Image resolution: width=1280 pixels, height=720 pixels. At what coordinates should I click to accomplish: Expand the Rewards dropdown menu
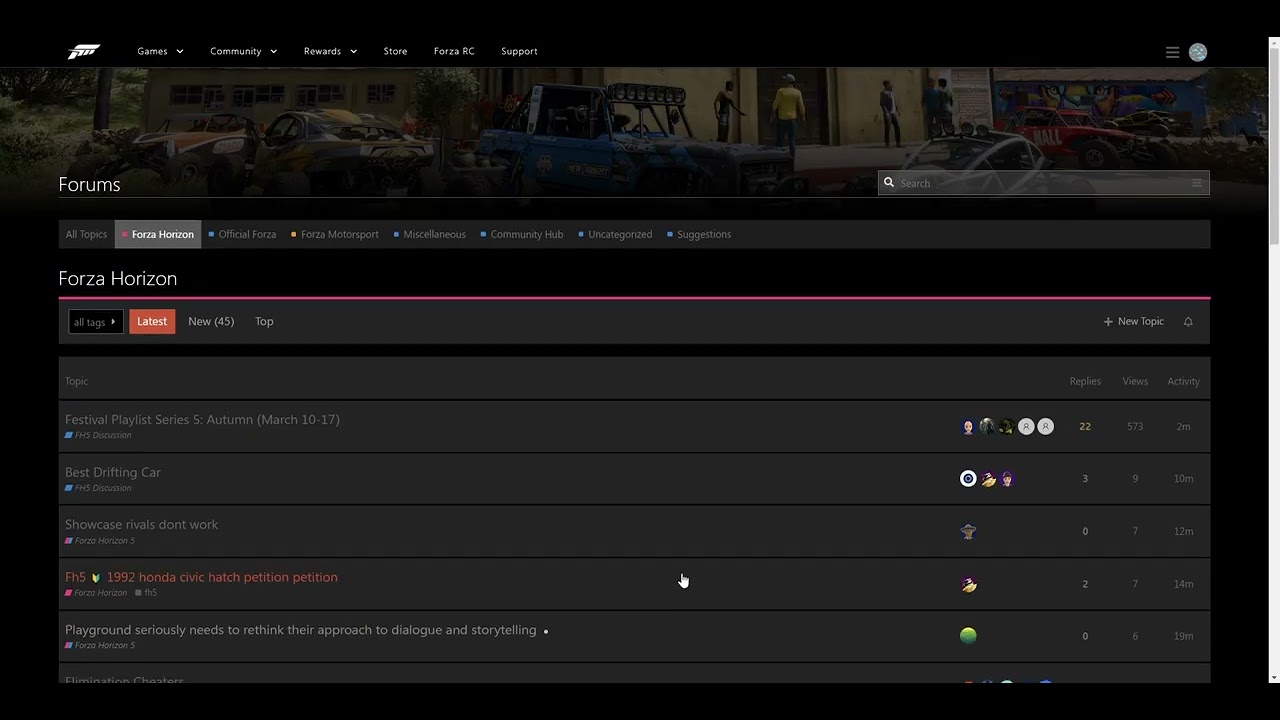click(330, 51)
